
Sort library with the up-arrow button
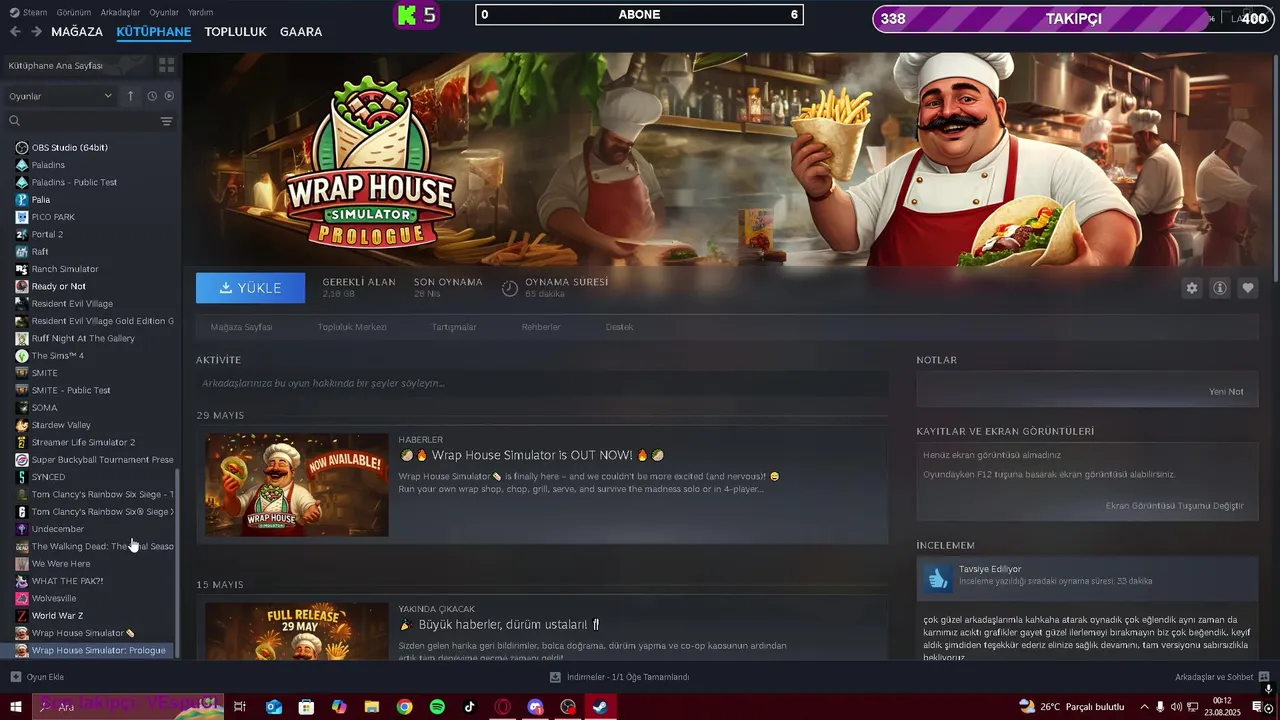[130, 96]
